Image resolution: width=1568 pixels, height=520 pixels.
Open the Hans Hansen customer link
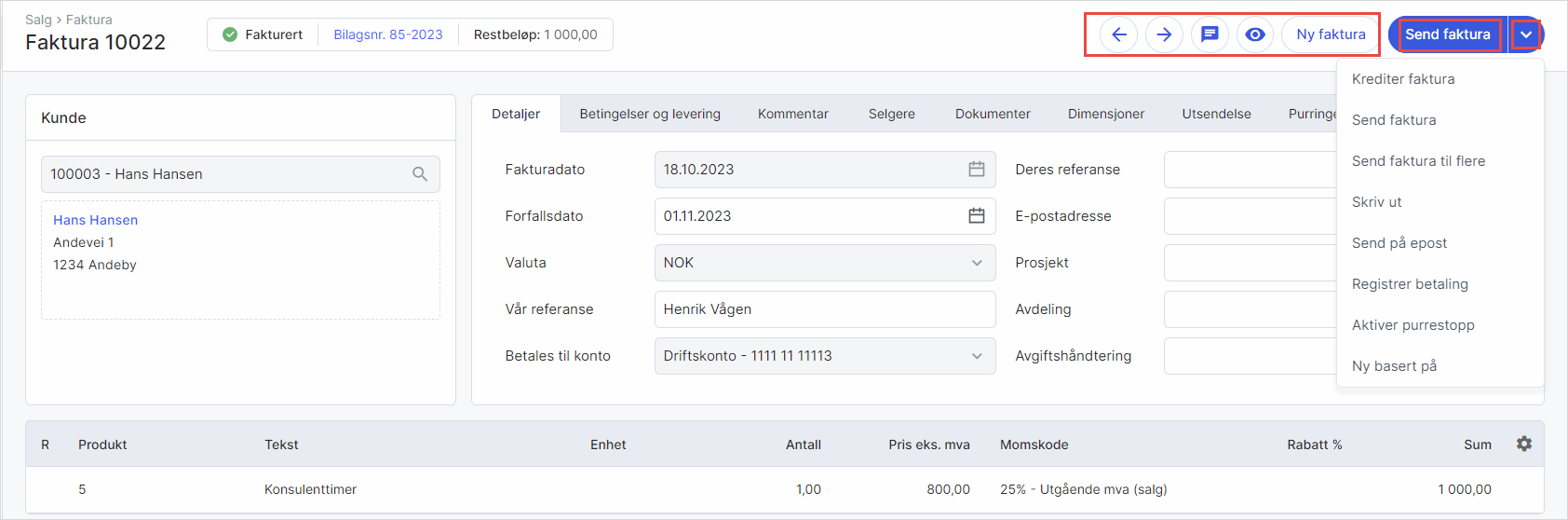click(95, 220)
